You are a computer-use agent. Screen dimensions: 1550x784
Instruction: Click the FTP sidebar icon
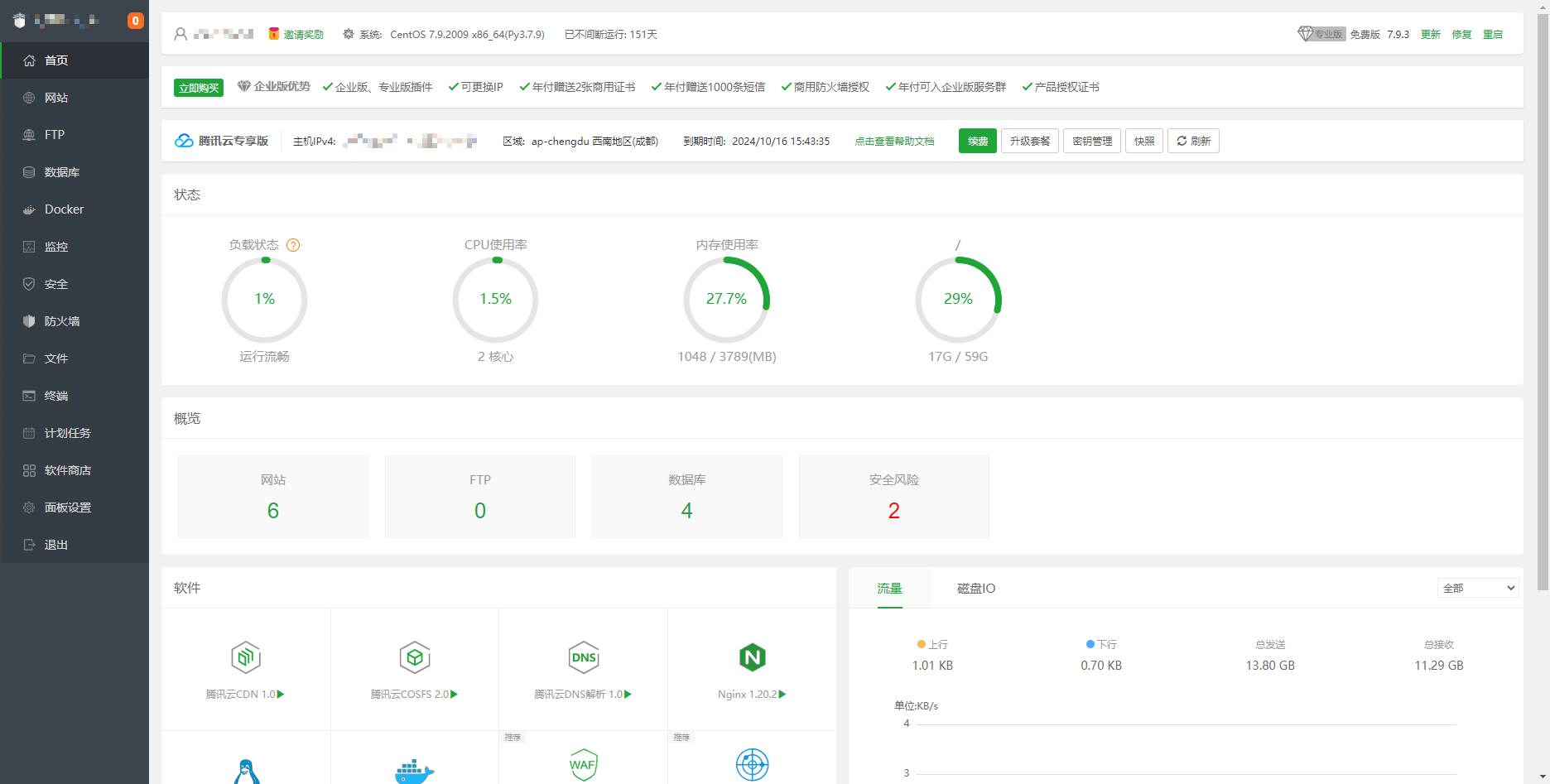[29, 135]
